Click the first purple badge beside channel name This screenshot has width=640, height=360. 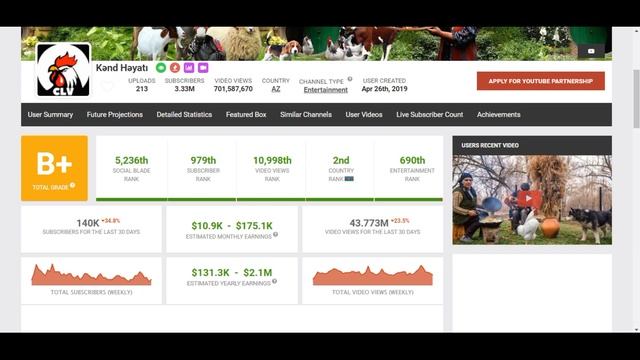point(189,68)
